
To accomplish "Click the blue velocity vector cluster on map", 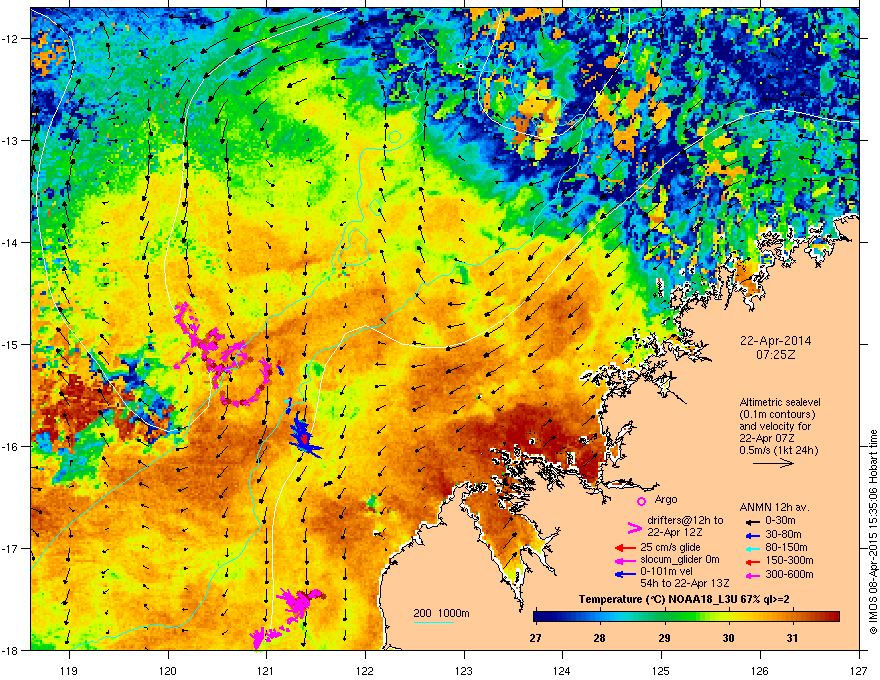I will 304,436.
